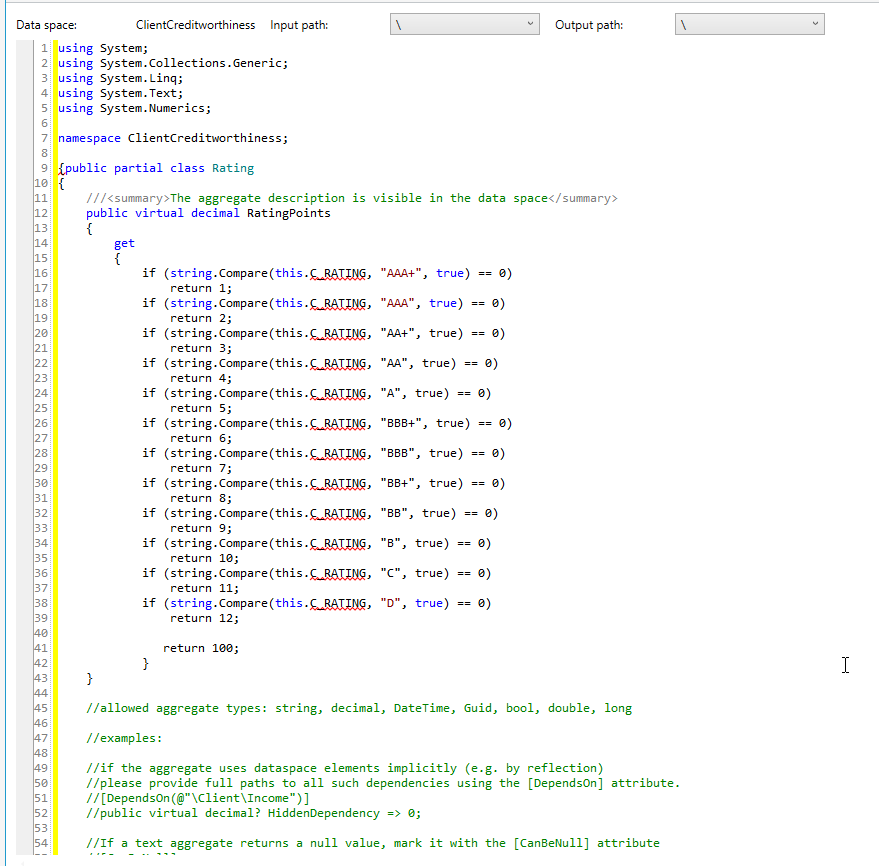Viewport: 879px width, 866px height.
Task: Click the "D" string literal
Action: pyautogui.click(x=390, y=603)
